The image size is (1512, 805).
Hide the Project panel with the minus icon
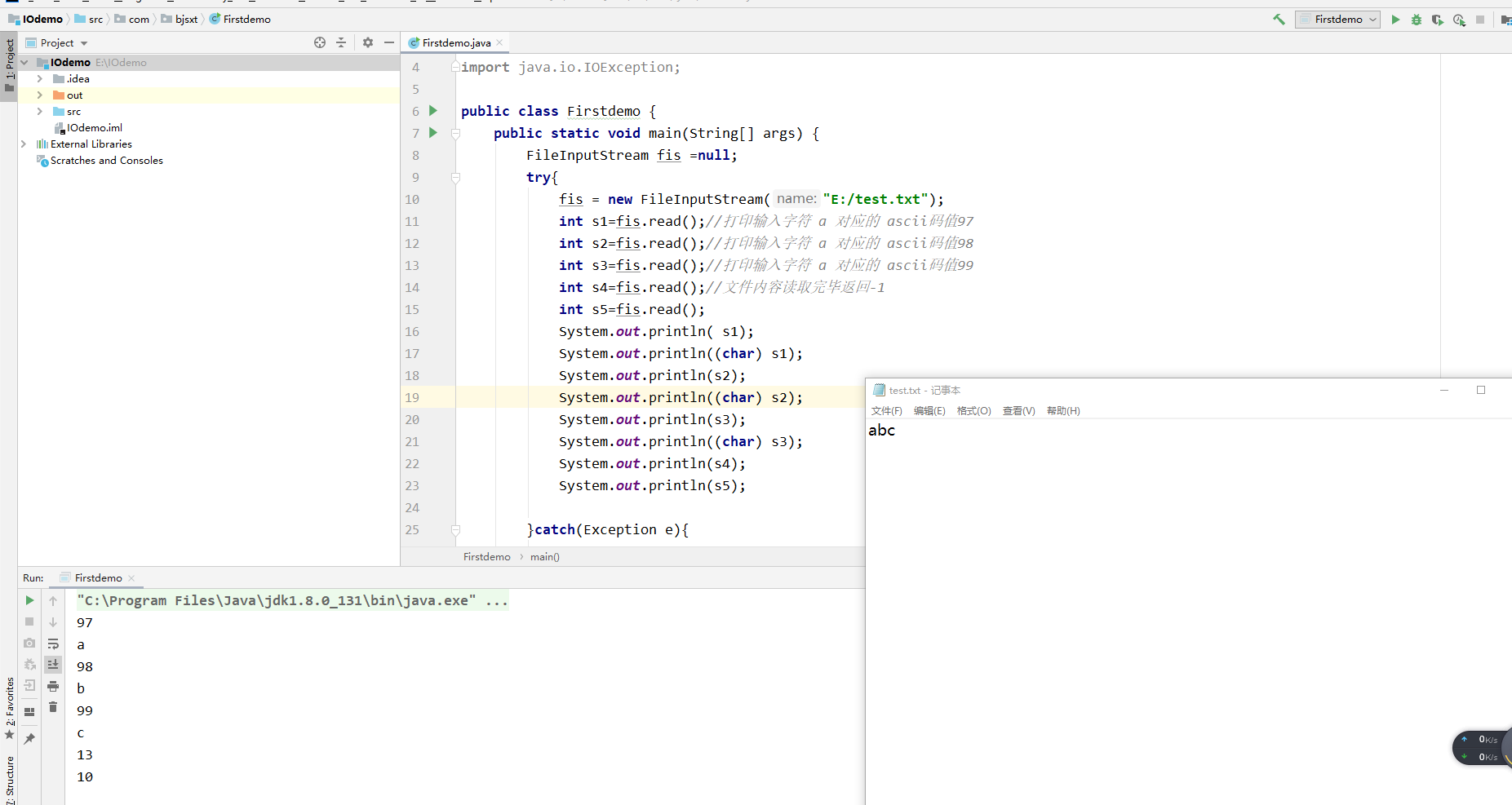pyautogui.click(x=389, y=42)
